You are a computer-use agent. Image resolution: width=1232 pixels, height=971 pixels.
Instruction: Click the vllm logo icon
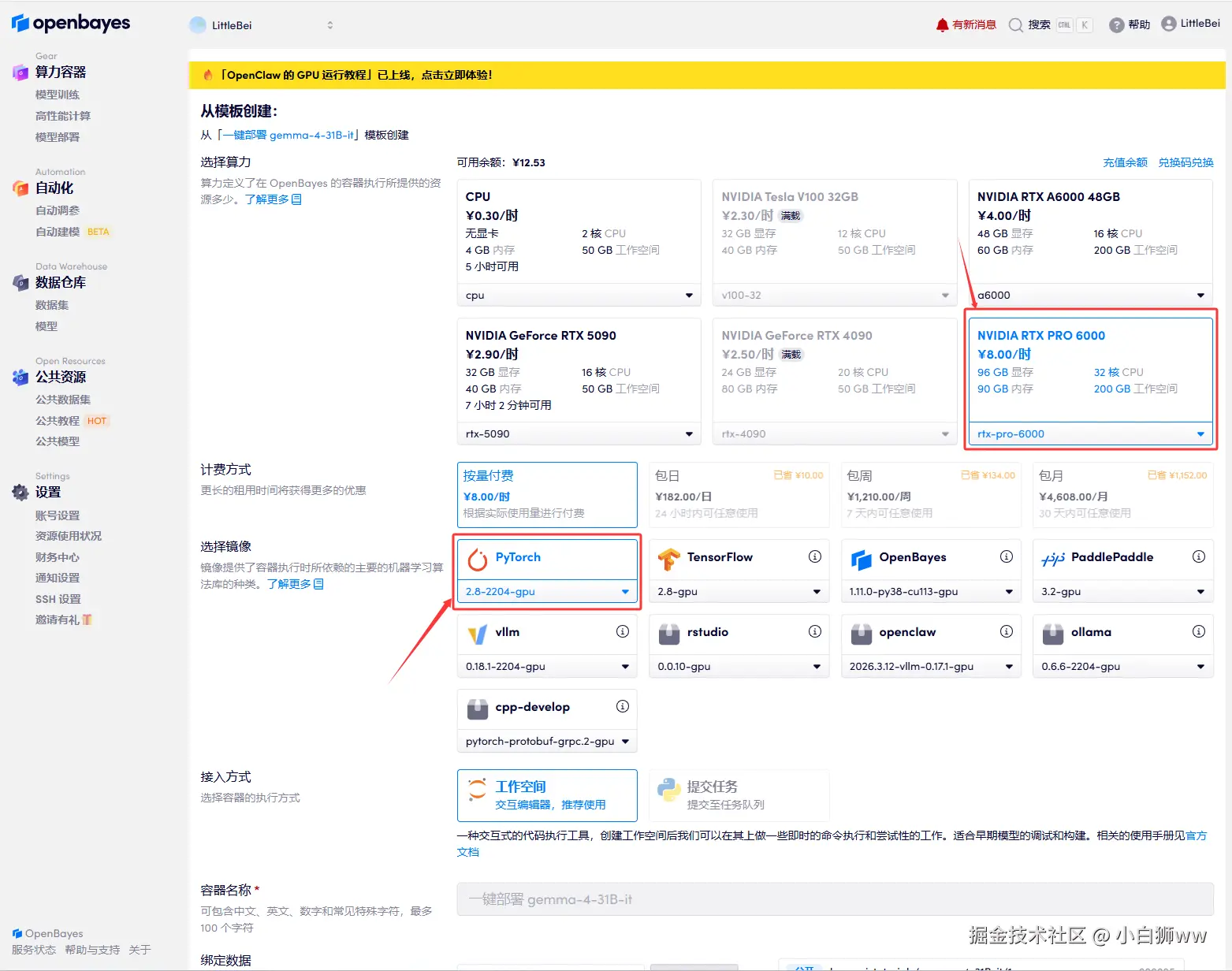[478, 634]
